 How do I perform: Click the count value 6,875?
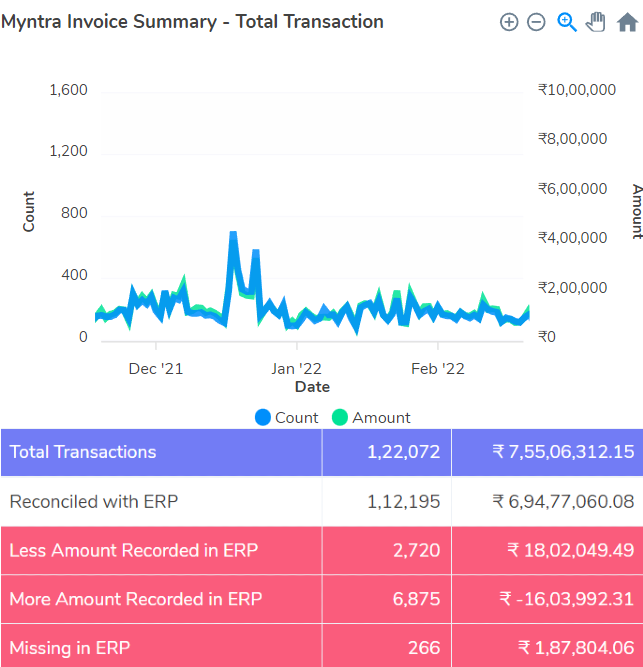416,599
